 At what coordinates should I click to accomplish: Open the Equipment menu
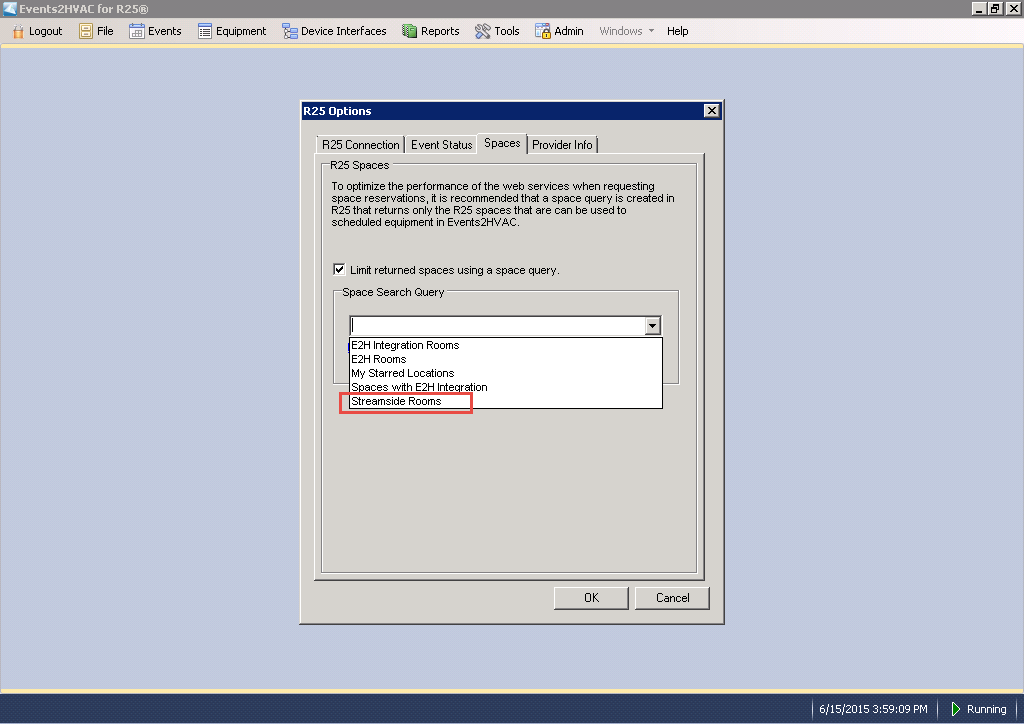pyautogui.click(x=232, y=31)
